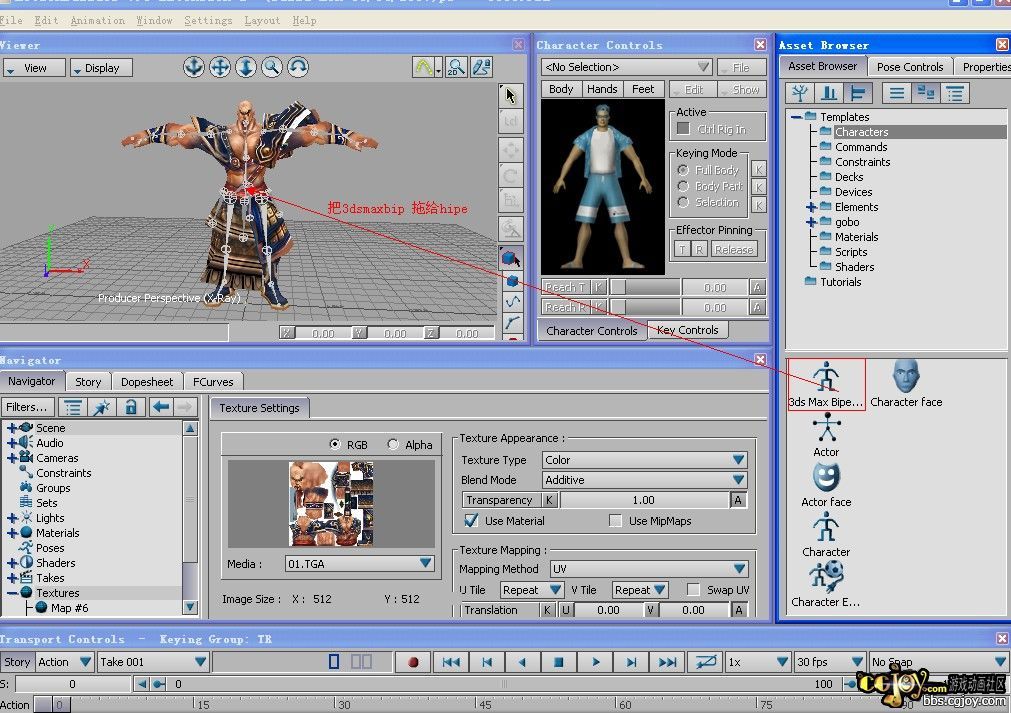Click the stop button in Transport Controls
Screen dimensions: 1011x713
click(559, 662)
